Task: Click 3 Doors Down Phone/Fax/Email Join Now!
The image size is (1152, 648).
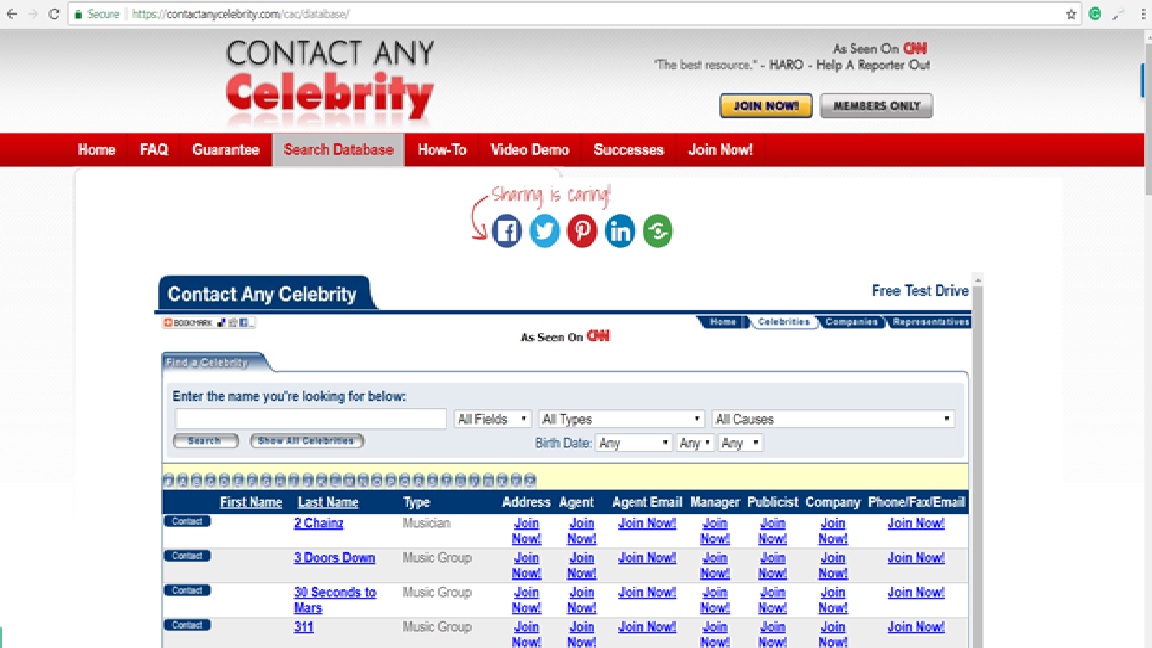Action: tap(915, 558)
